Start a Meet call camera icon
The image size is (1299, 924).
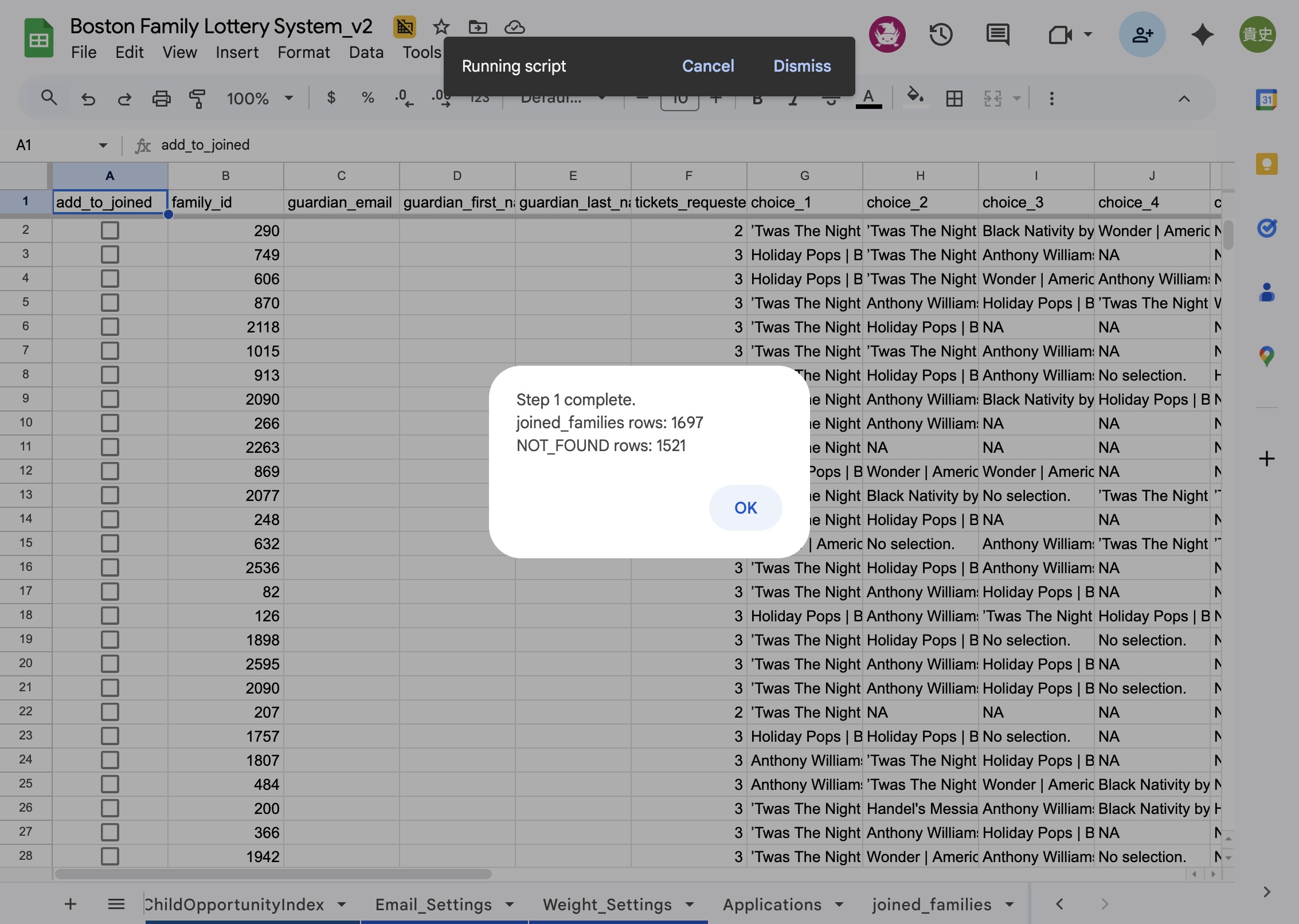1060,35
